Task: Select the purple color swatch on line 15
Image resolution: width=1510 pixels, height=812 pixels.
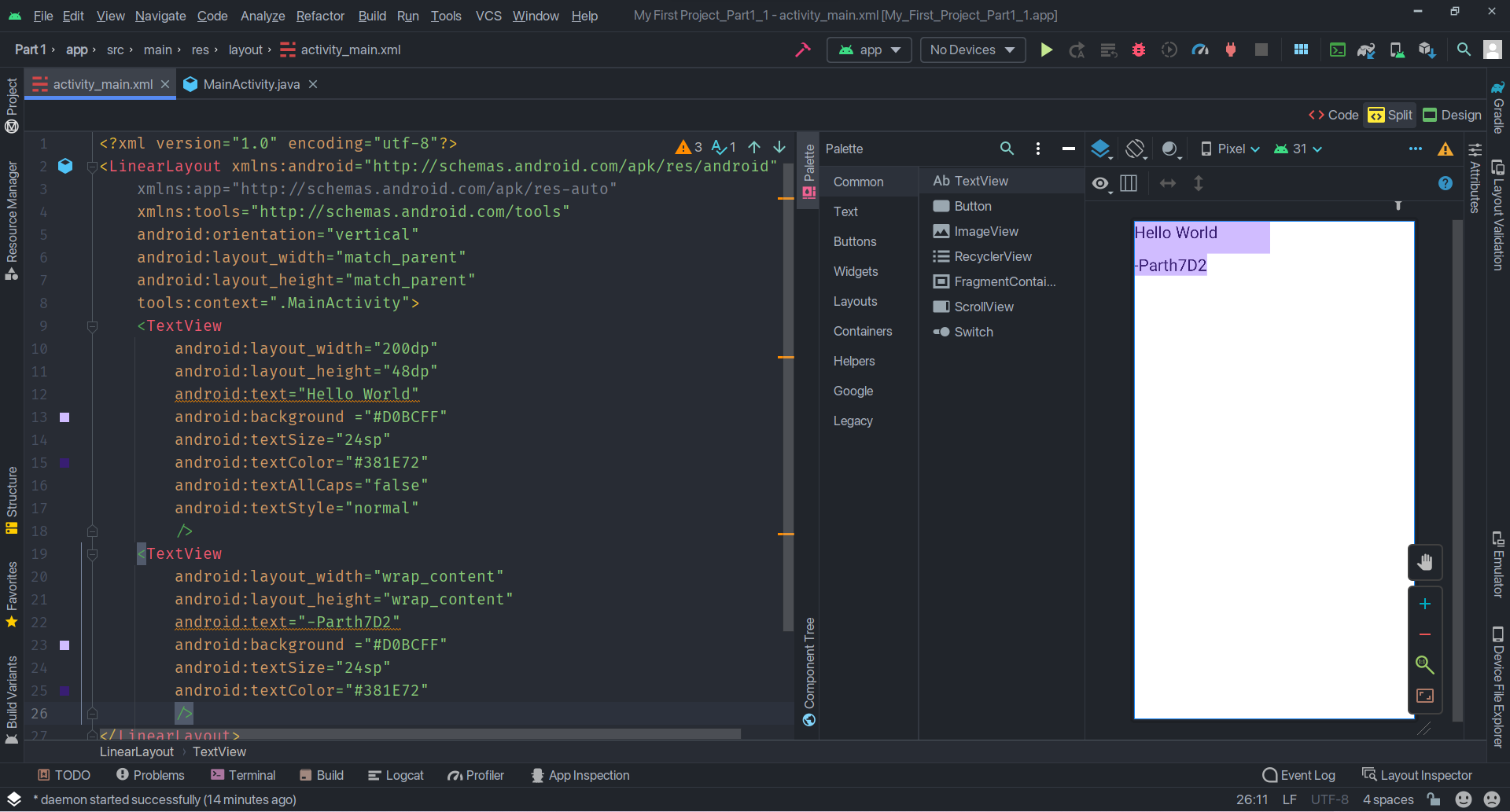Action: coord(64,463)
